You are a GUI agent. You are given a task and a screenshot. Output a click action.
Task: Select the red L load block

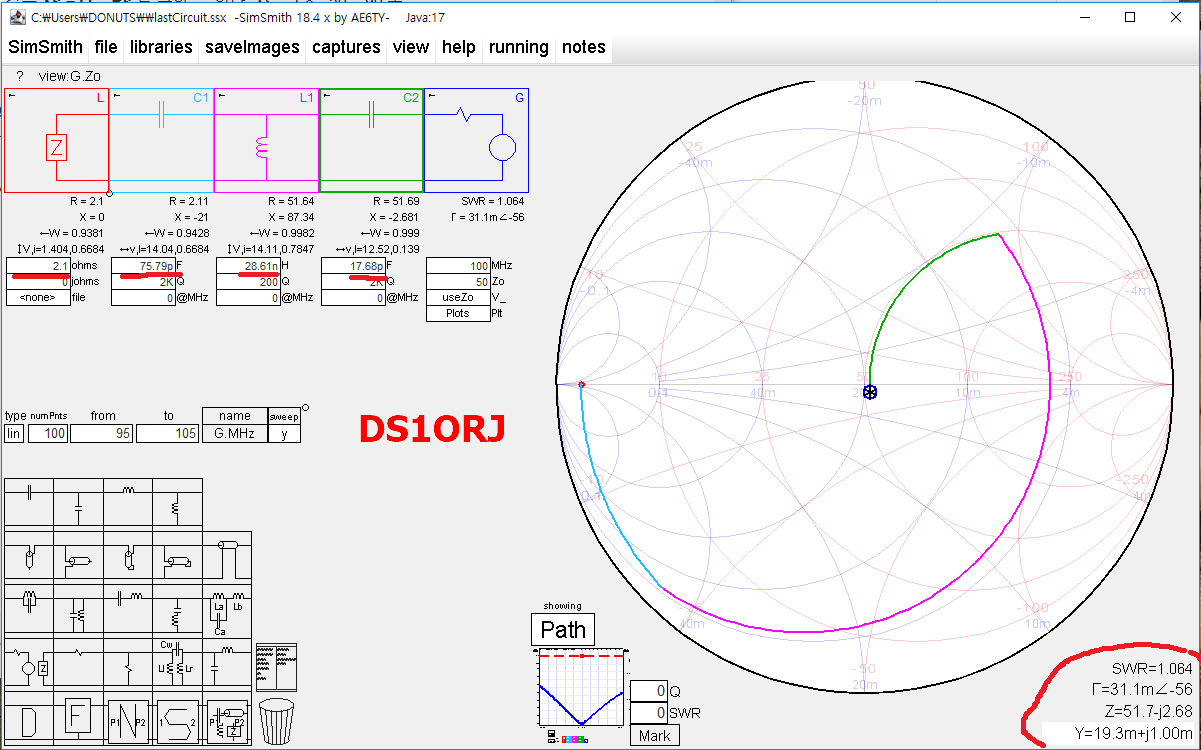point(57,140)
